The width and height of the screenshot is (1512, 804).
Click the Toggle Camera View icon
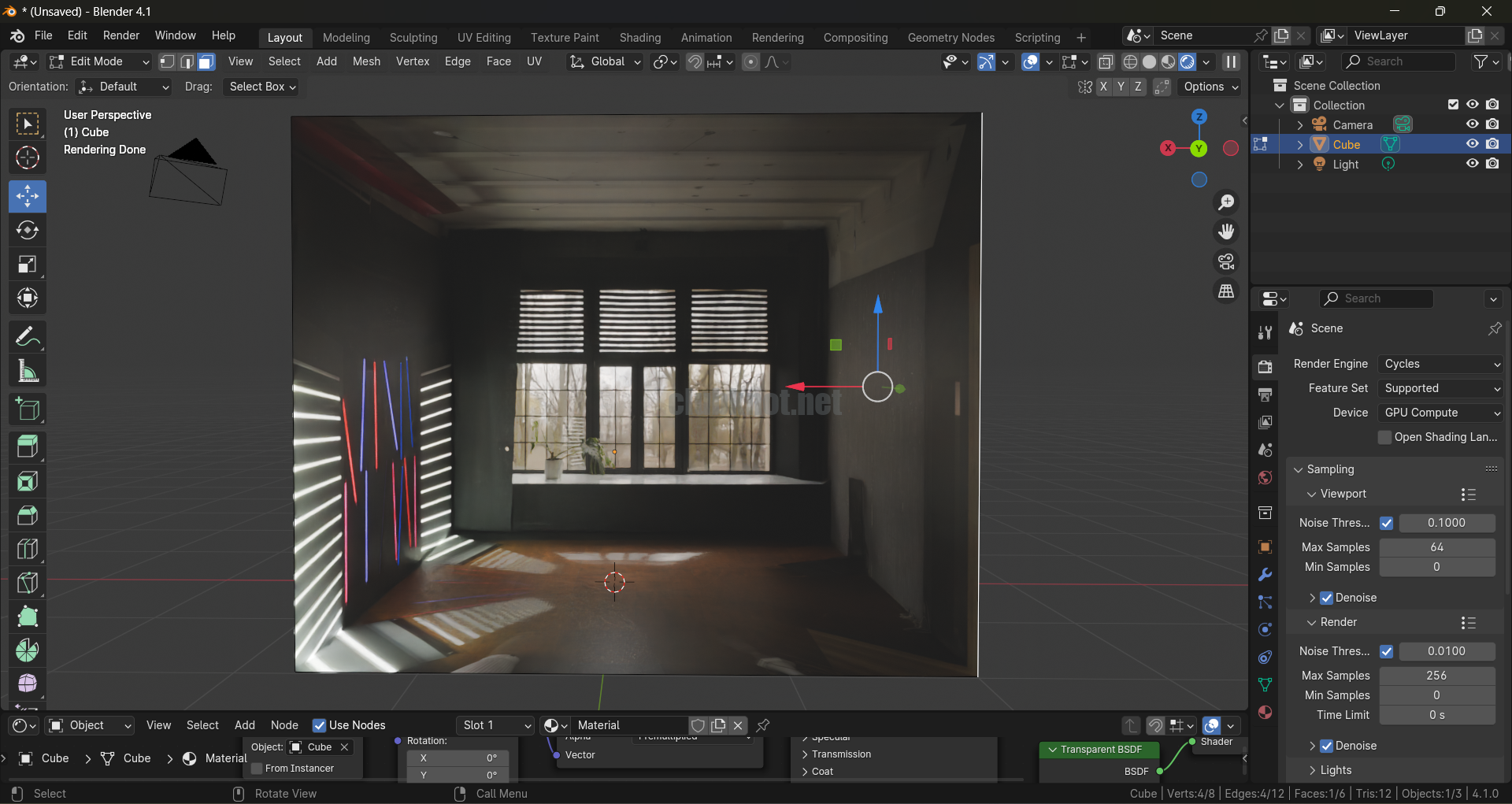(x=1226, y=261)
